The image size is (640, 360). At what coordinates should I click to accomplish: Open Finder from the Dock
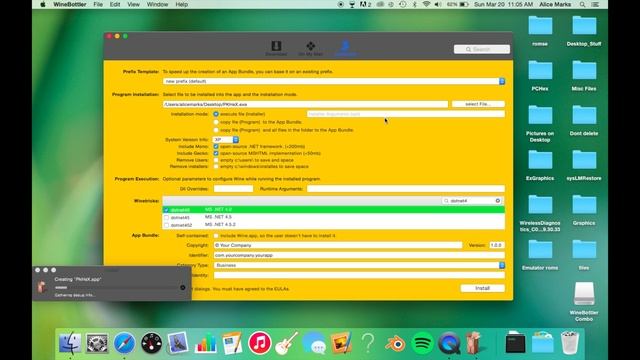click(x=70, y=343)
